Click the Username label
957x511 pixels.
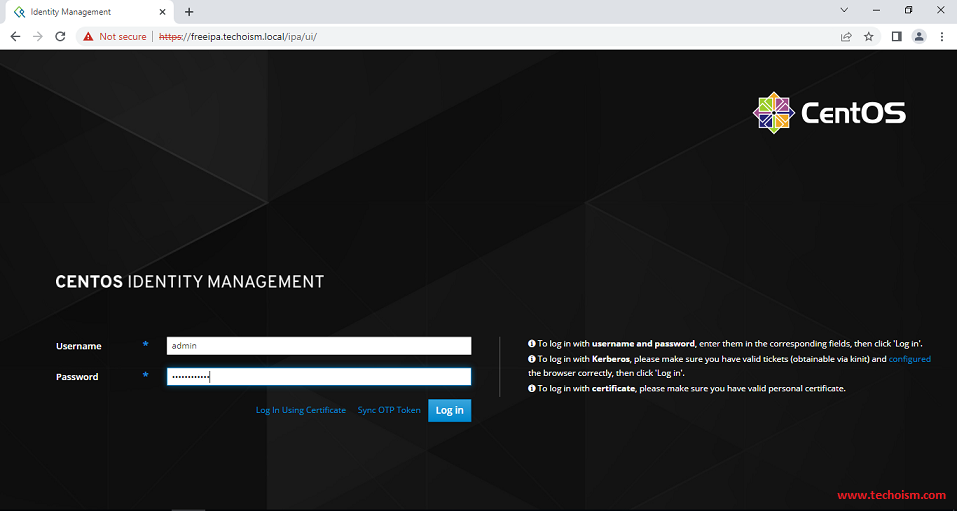79,346
